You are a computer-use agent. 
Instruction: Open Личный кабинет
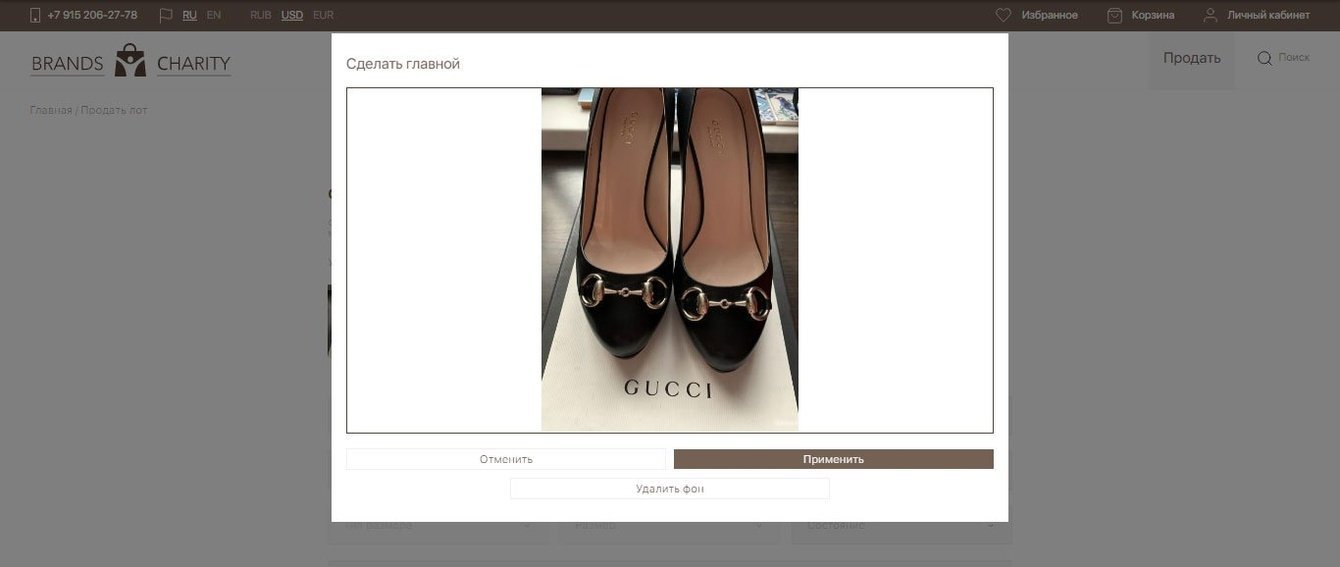click(x=1268, y=15)
